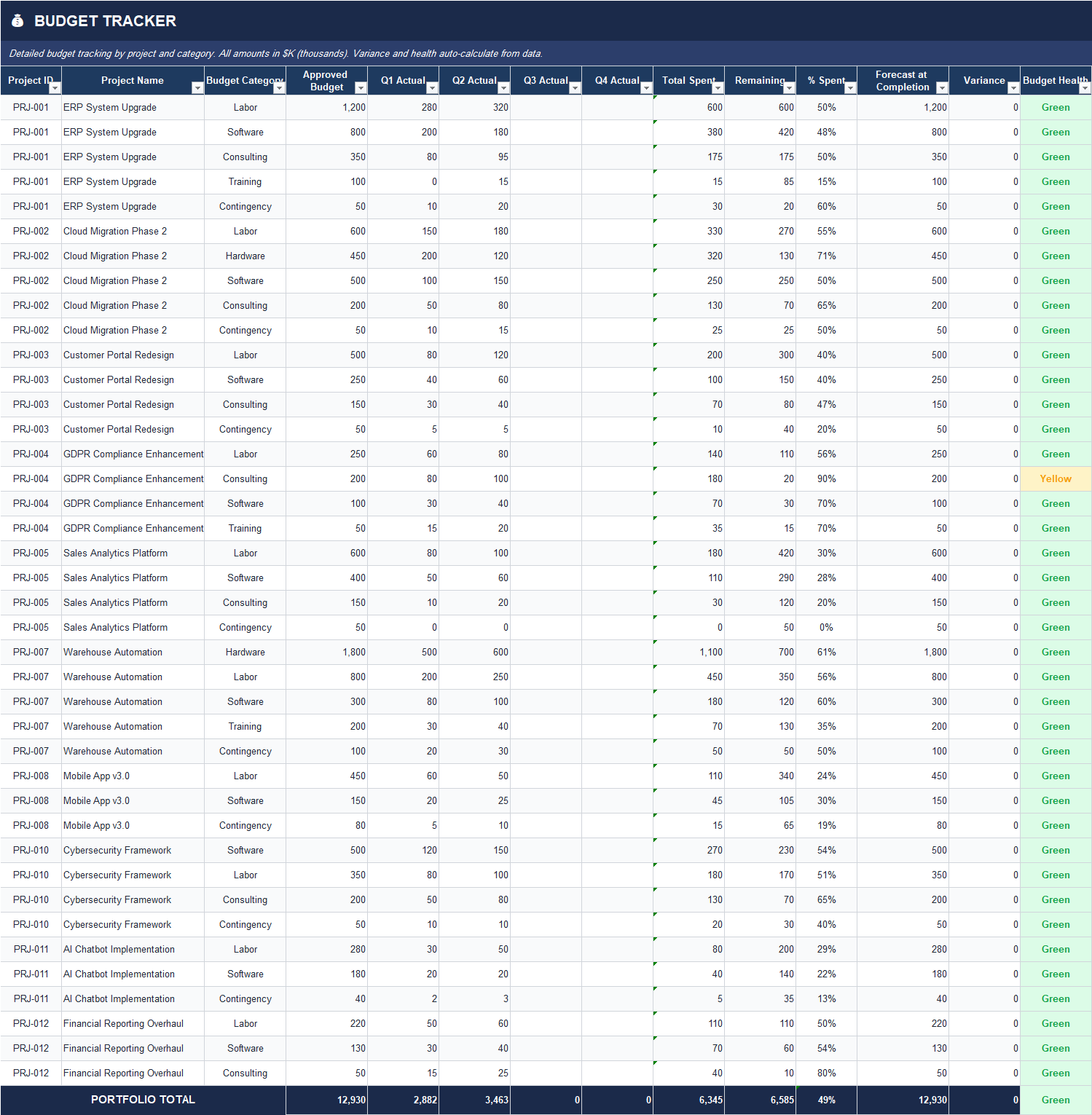Select the Yellow health cell for GDPR Consulting
This screenshot has width=1092, height=1115.
1056,478
